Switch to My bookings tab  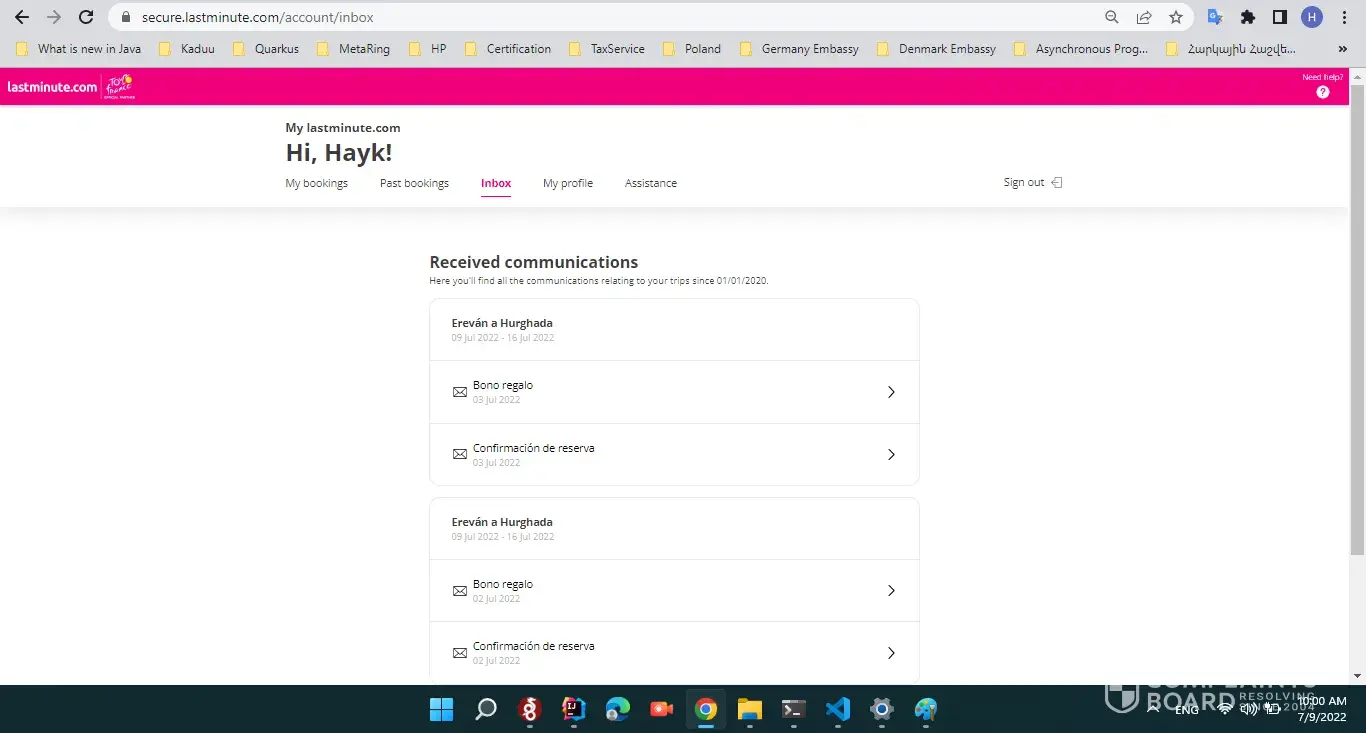click(x=316, y=183)
